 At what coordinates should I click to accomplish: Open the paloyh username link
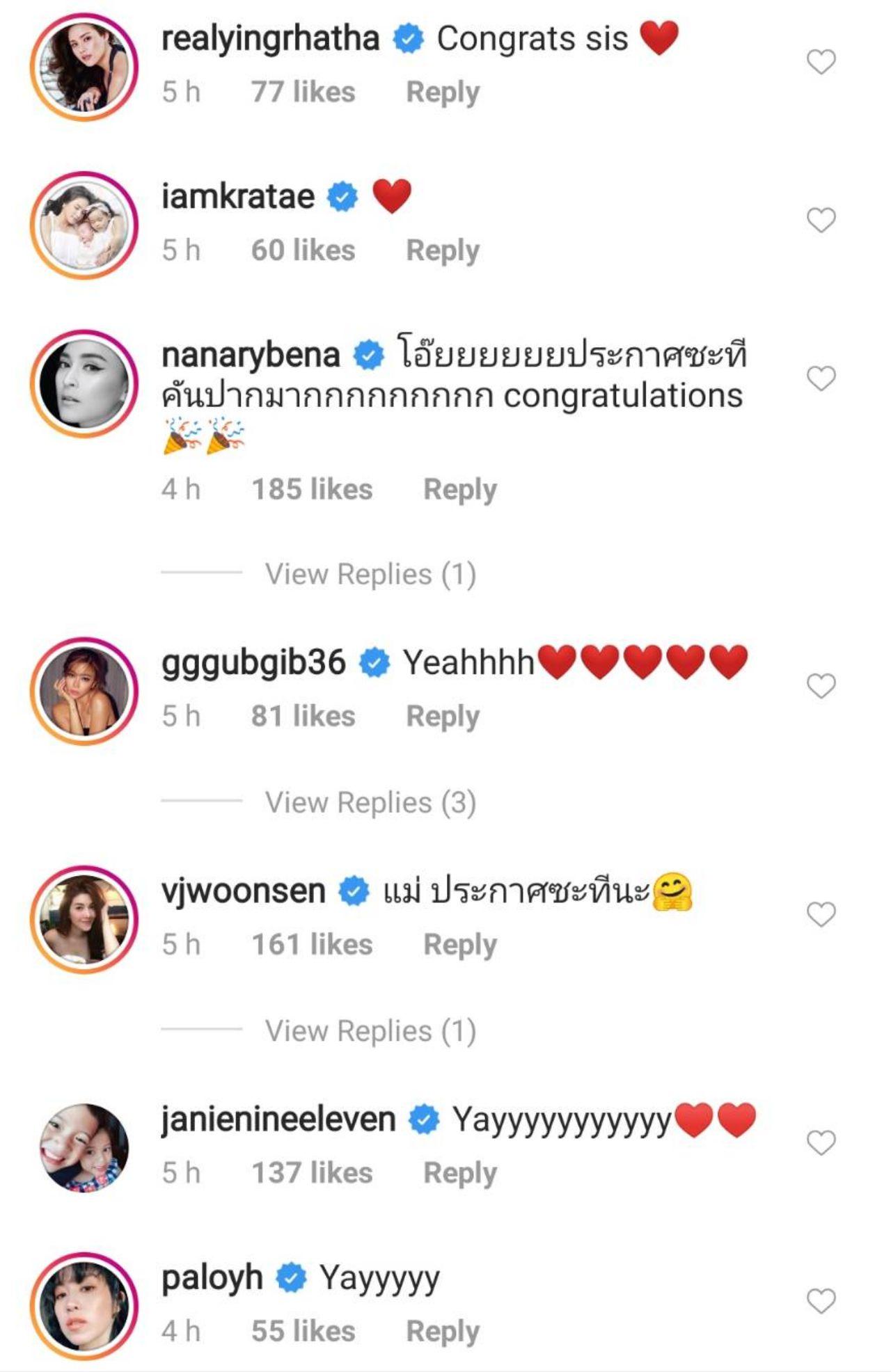[212, 1278]
